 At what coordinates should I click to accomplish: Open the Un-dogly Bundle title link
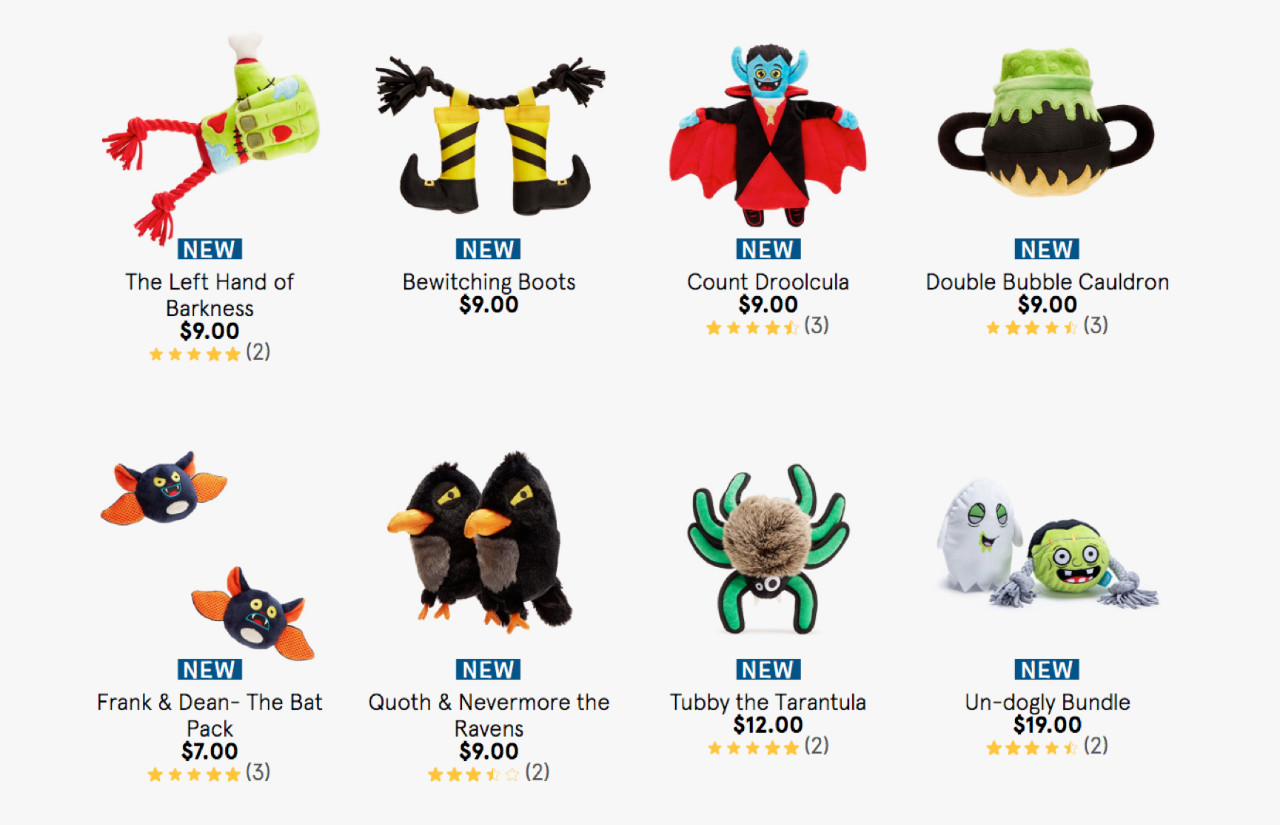tap(1047, 702)
